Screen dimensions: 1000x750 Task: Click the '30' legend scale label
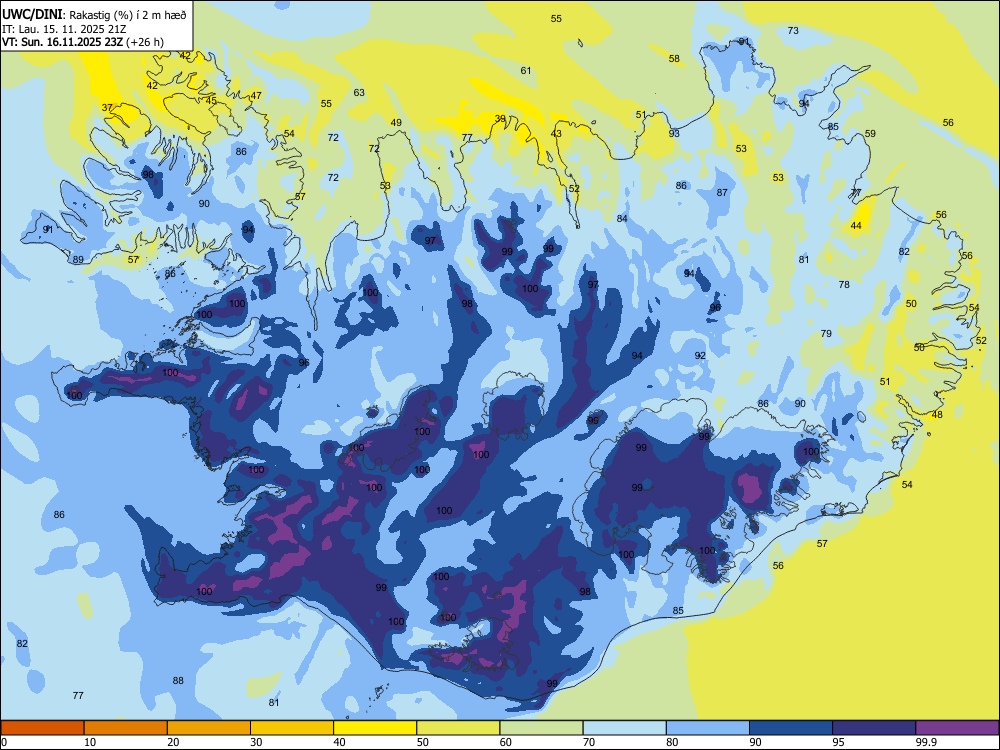coord(256,742)
